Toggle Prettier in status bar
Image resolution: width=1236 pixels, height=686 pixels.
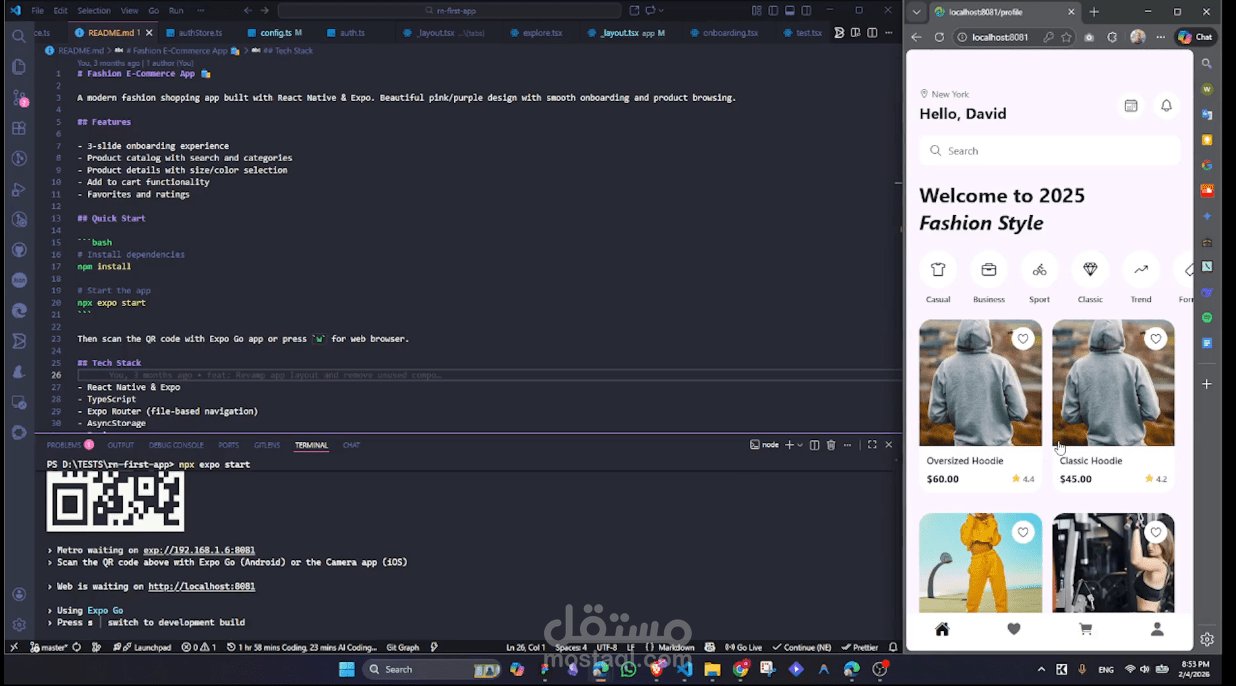tap(860, 648)
